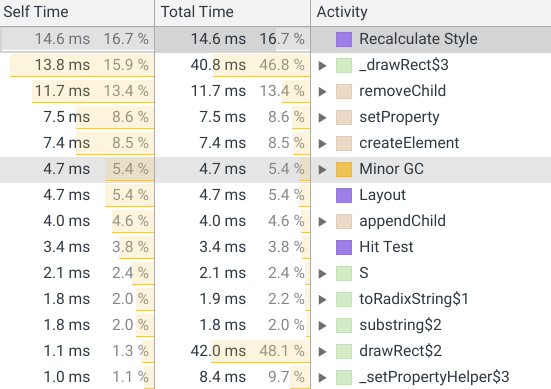This screenshot has height=389, width=551.
Task: Expand the removeChild call tree
Action: 322,91
